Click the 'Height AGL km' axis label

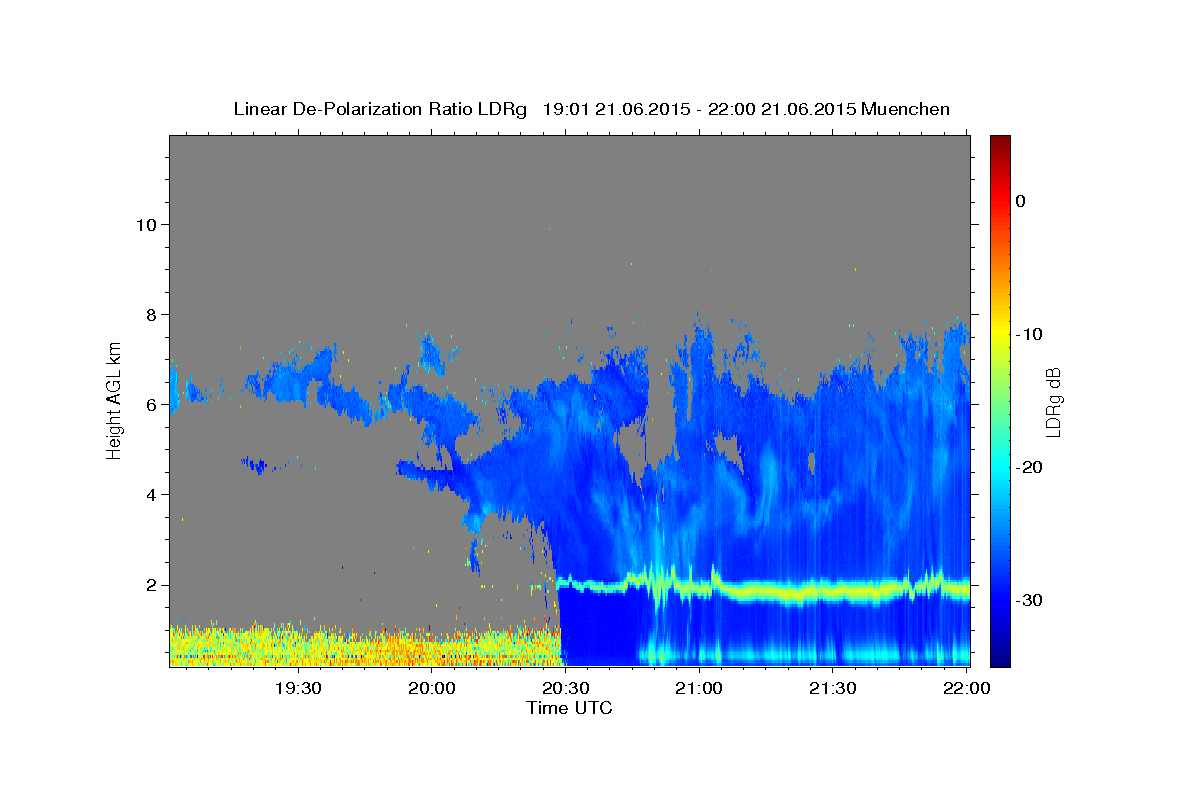(x=114, y=400)
